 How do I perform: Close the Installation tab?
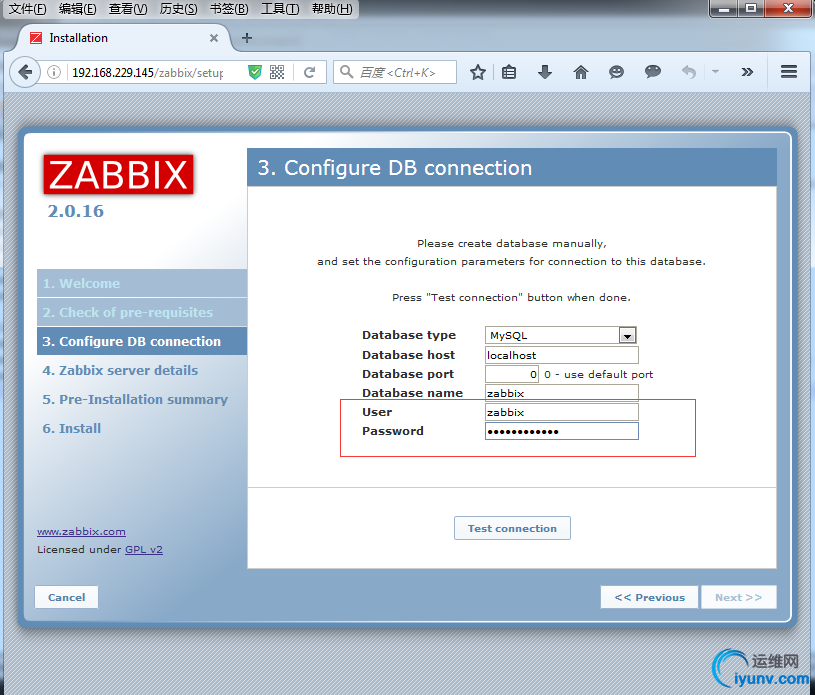(x=214, y=38)
